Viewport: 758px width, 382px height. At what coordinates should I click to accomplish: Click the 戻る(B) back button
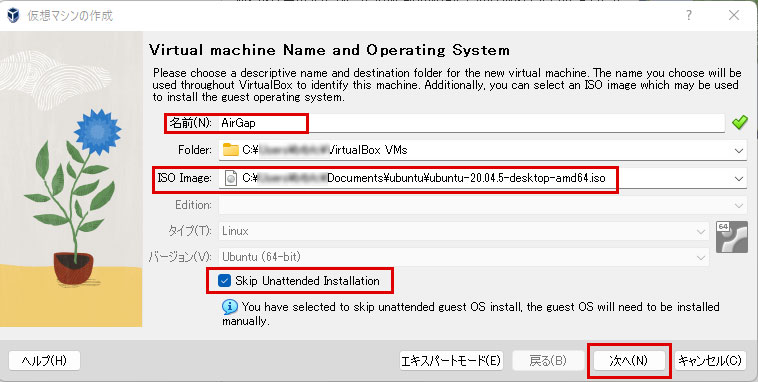pos(548,361)
